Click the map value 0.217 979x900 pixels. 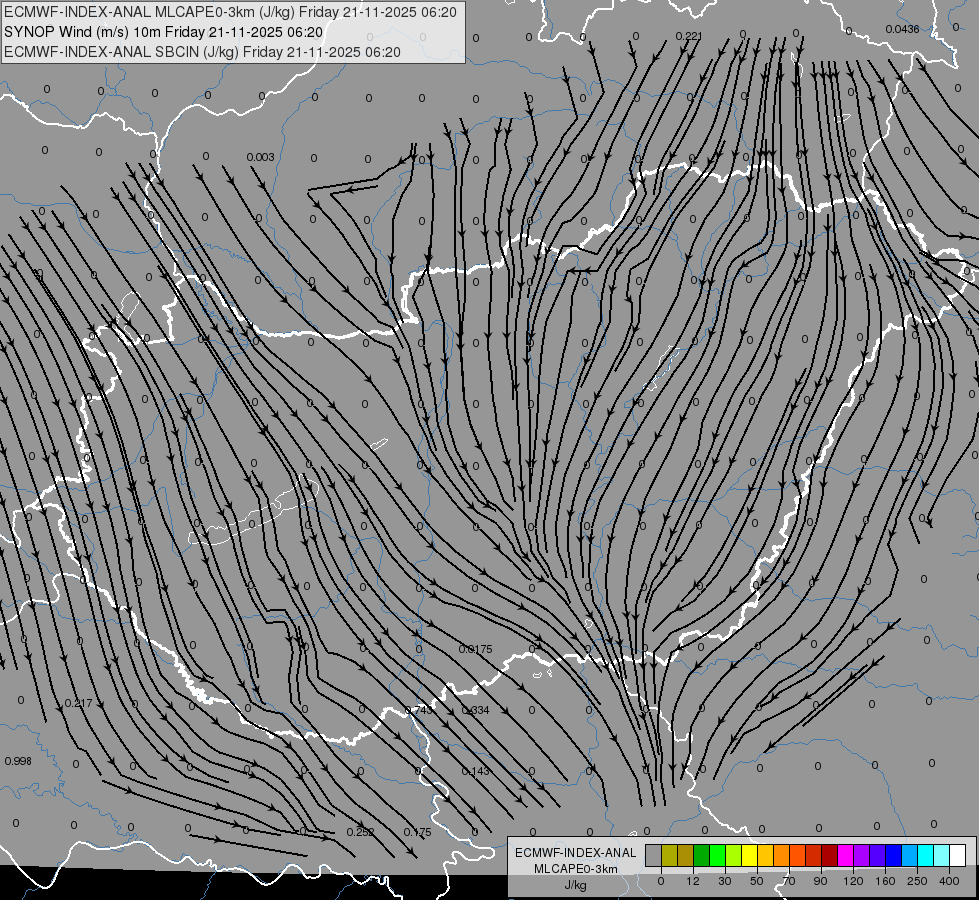79,703
